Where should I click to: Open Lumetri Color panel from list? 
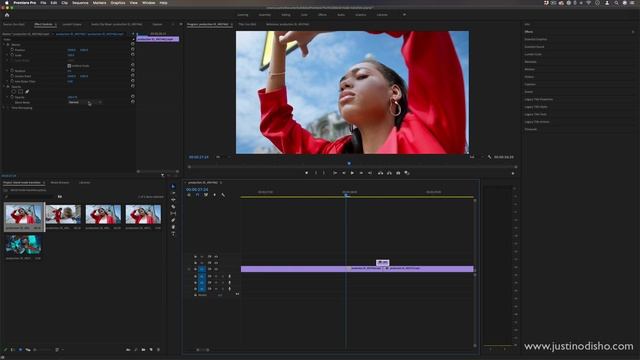533,54
